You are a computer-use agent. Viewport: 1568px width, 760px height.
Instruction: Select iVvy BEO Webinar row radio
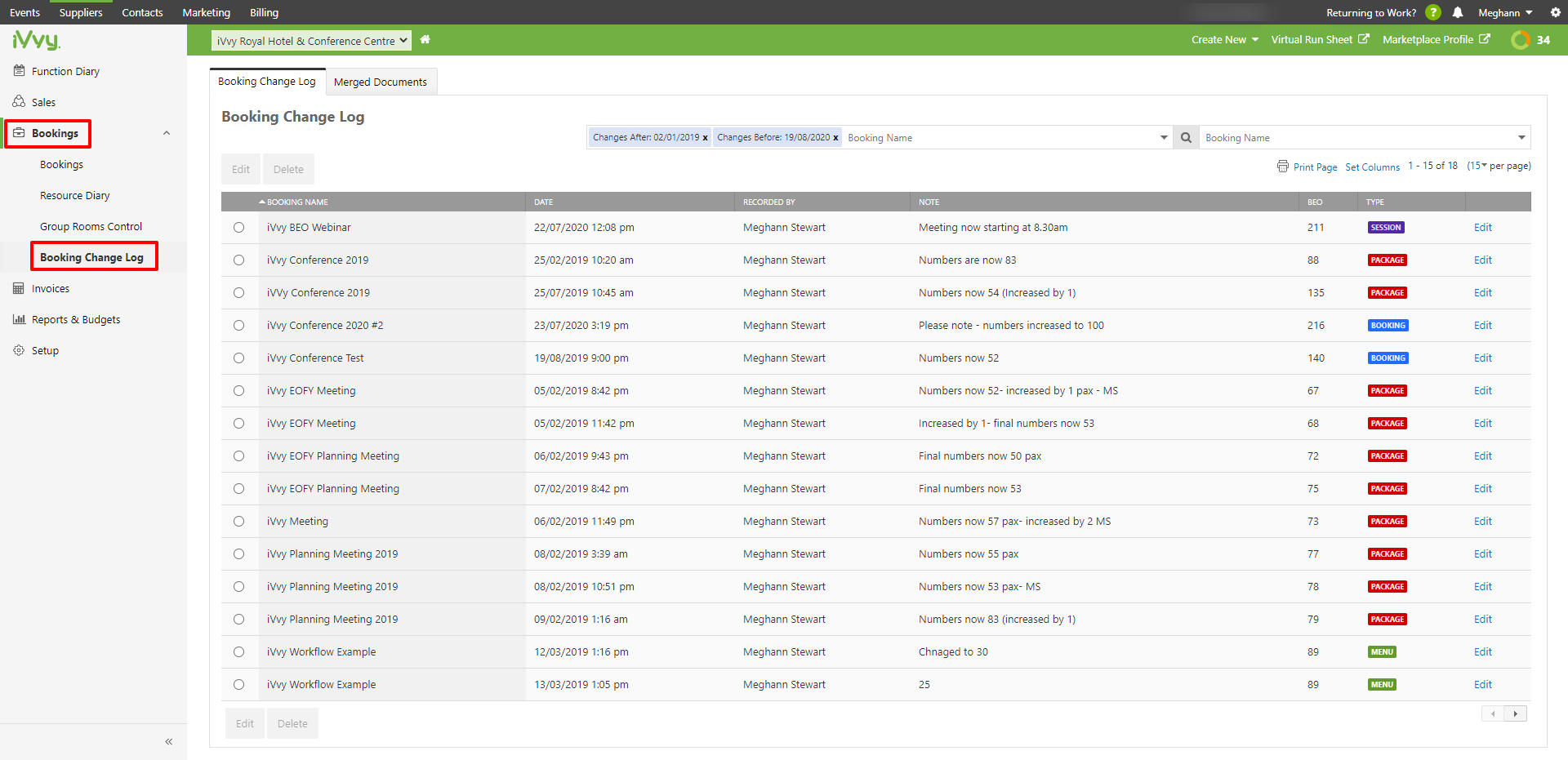click(238, 228)
